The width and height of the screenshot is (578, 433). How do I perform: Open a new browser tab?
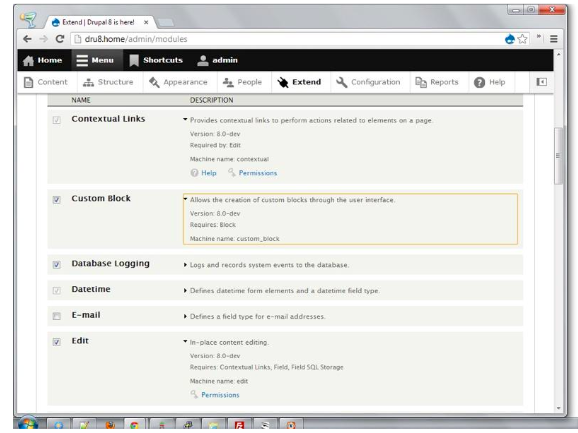click(x=166, y=22)
